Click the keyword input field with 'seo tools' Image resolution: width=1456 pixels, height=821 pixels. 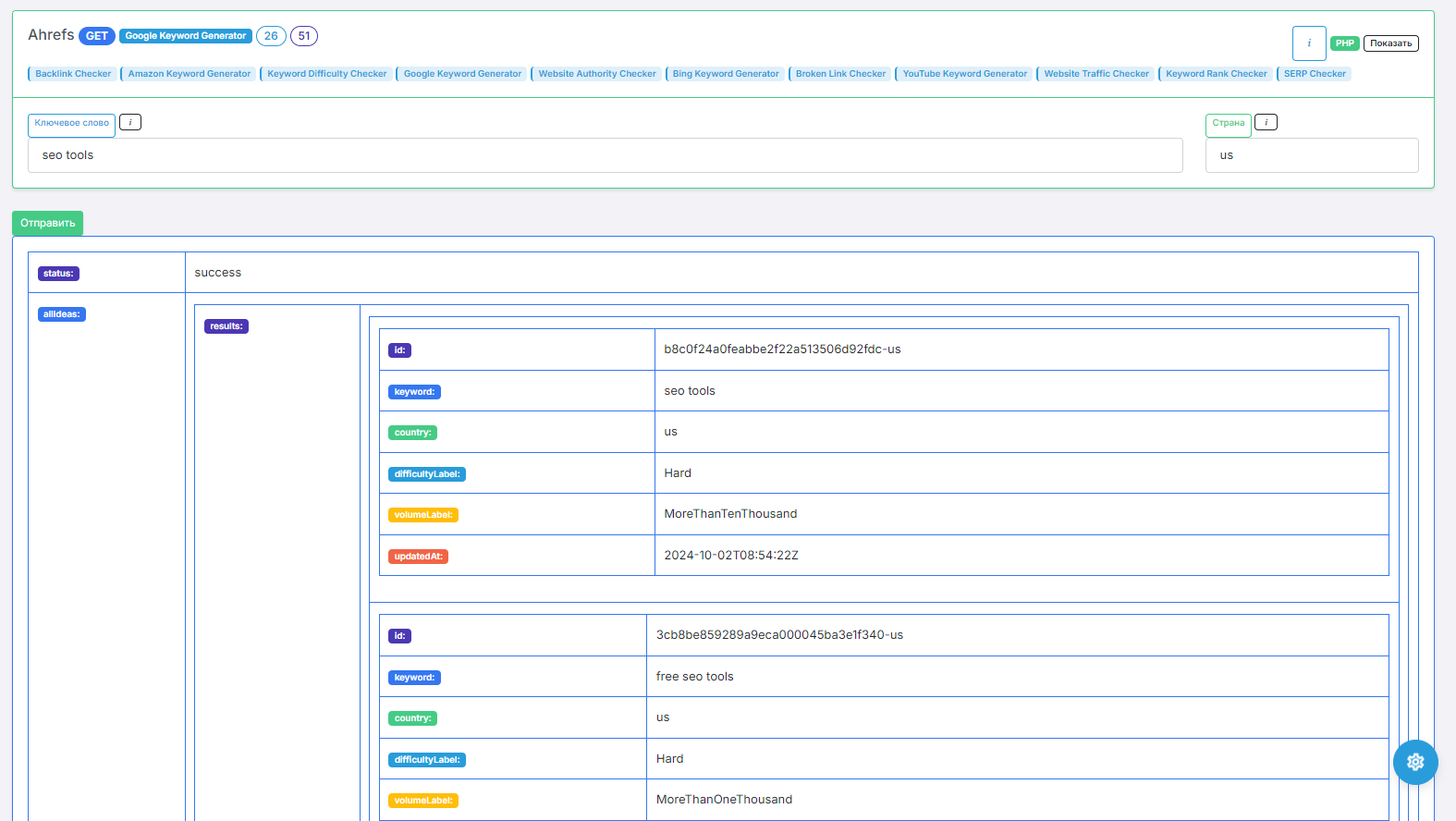click(x=606, y=155)
